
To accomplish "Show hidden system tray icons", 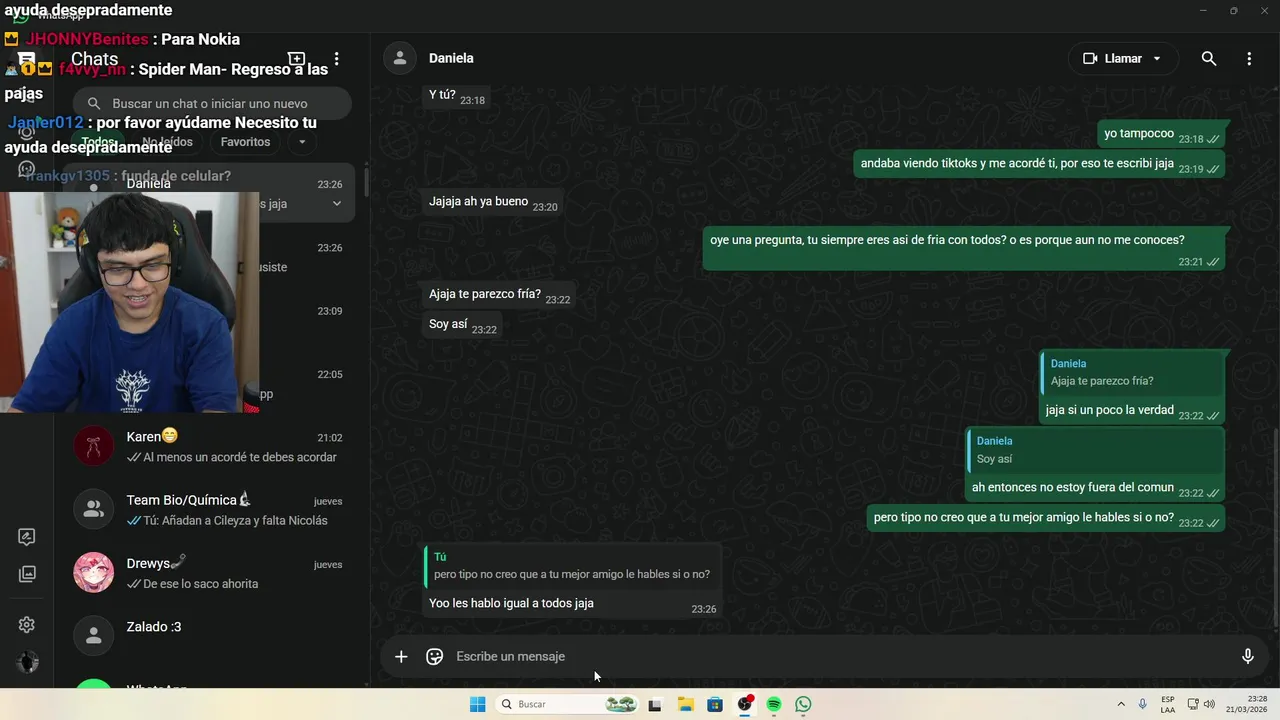I will click(1120, 704).
